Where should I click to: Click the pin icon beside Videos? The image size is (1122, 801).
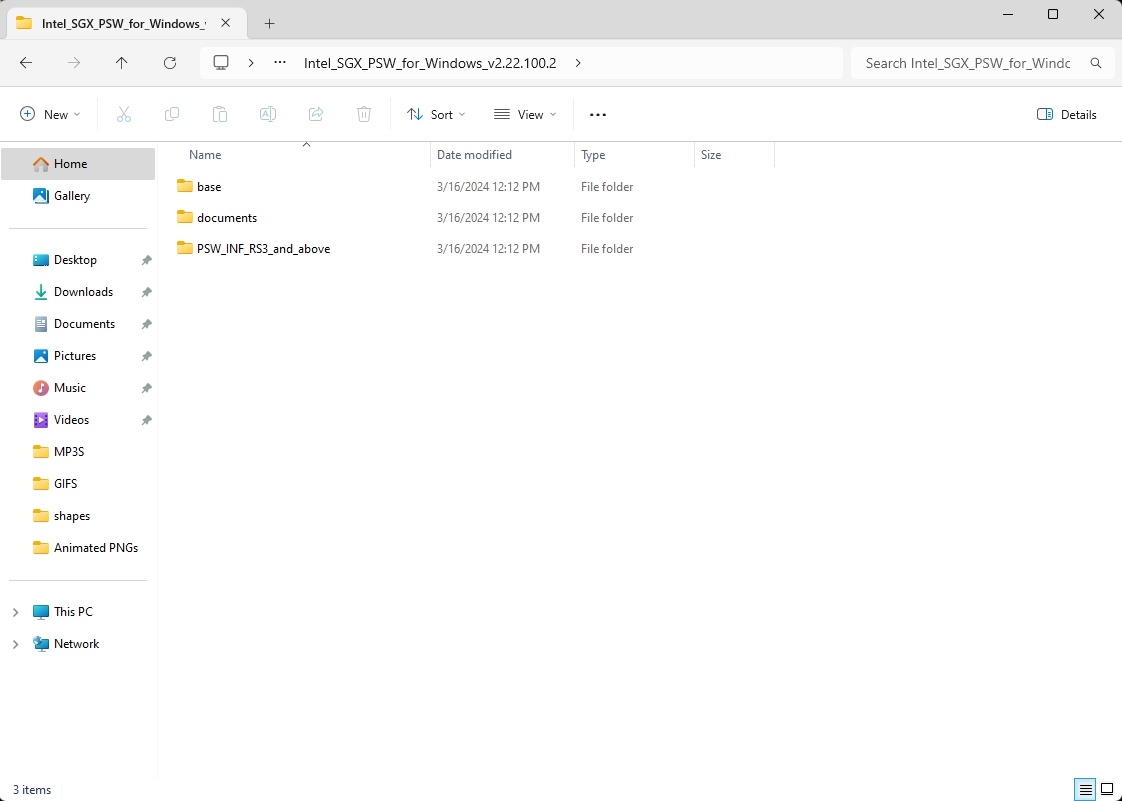coord(146,420)
